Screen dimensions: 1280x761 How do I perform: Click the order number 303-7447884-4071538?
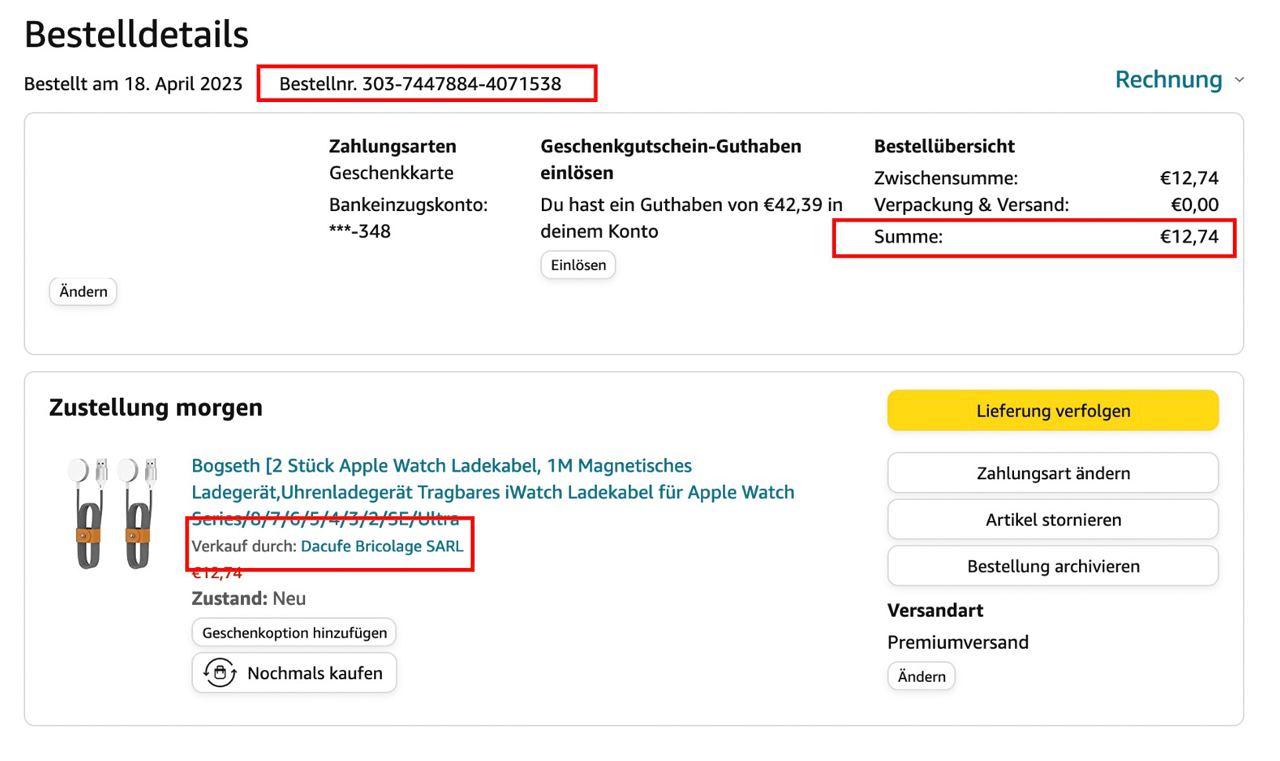(x=461, y=84)
